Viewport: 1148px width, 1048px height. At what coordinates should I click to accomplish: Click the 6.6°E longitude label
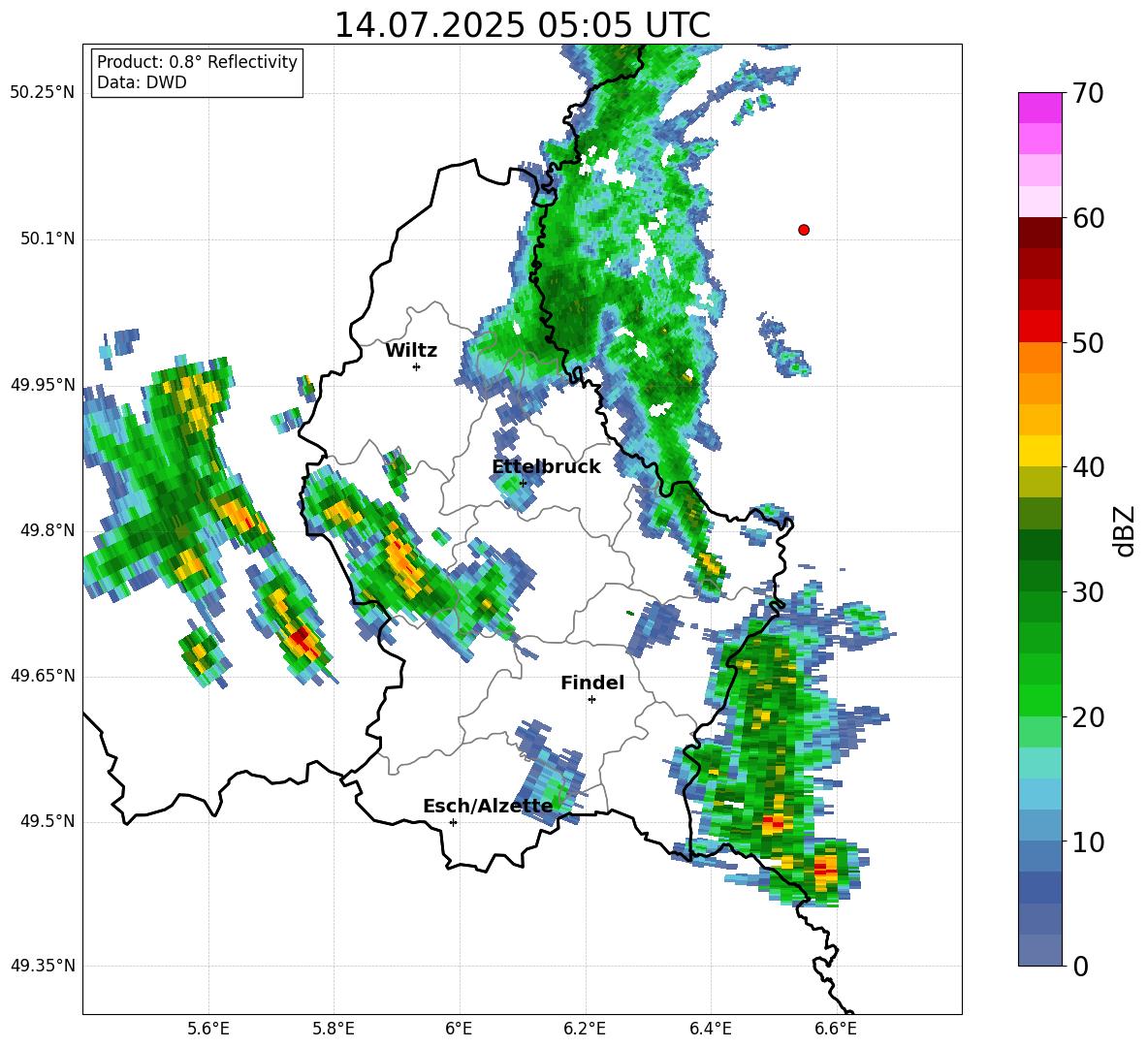pos(836,1029)
